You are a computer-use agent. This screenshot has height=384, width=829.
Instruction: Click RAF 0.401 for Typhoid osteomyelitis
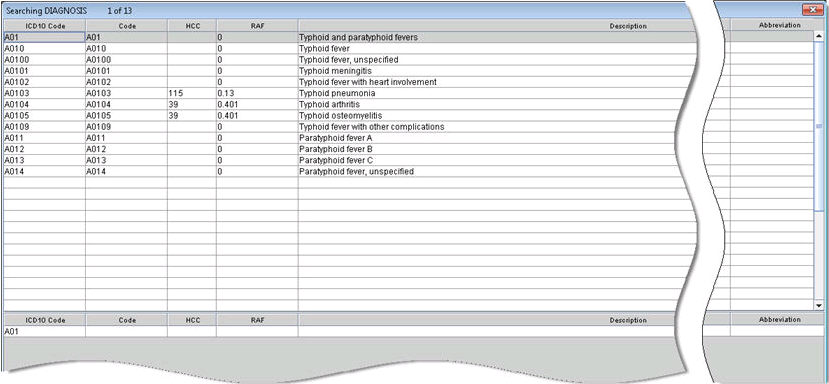[257, 115]
